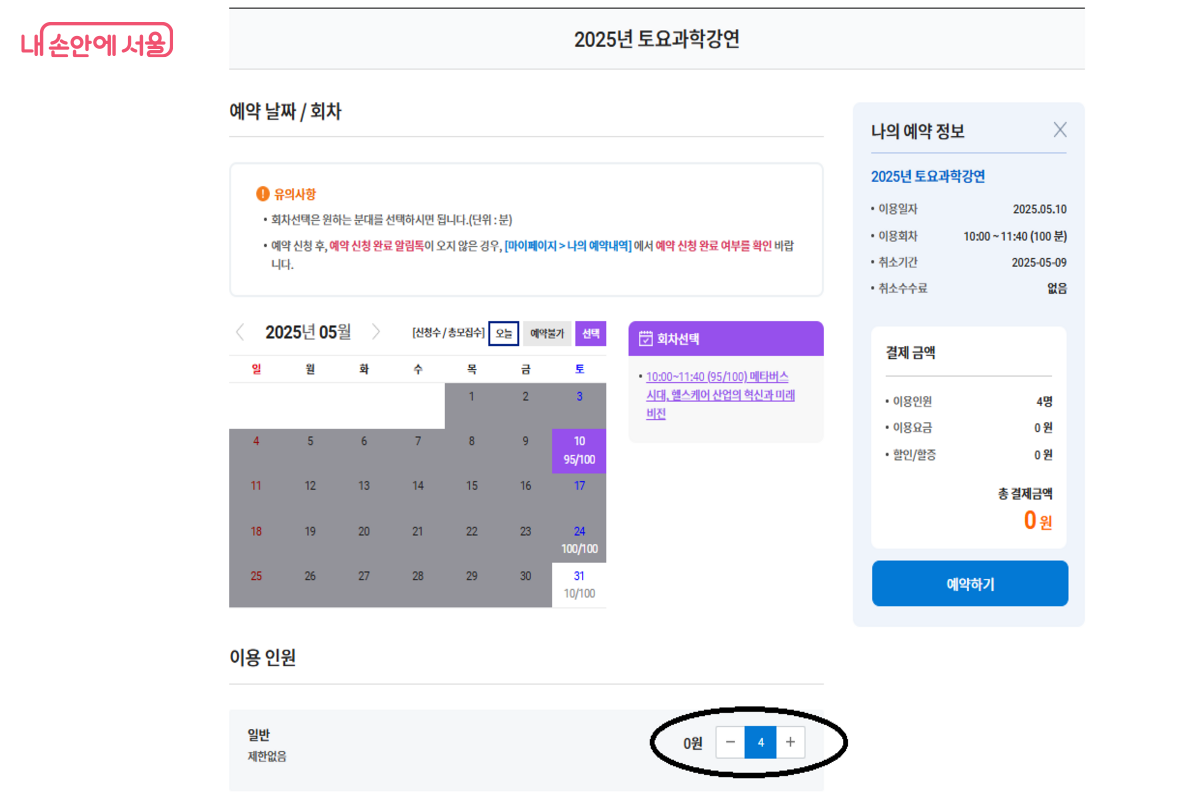The height and width of the screenshot is (800, 1200).
Task: Click the attendee count field showing 4
Action: [x=760, y=742]
